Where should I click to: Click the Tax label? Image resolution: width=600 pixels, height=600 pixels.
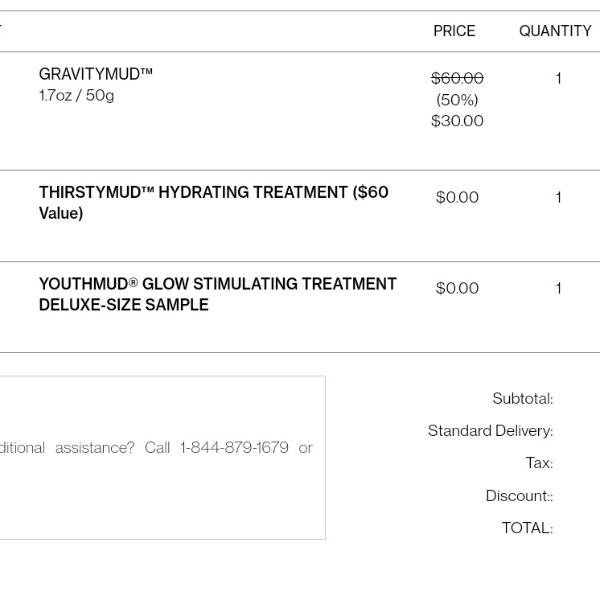pyautogui.click(x=539, y=463)
